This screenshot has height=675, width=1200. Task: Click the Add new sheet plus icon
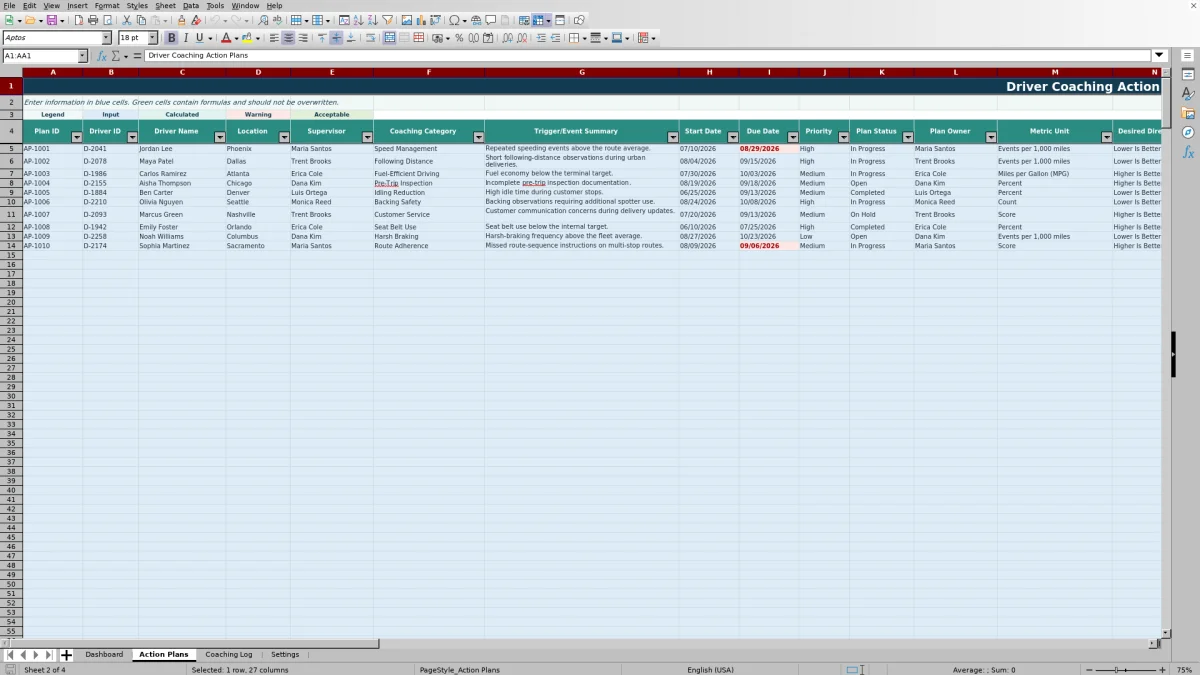coord(66,655)
